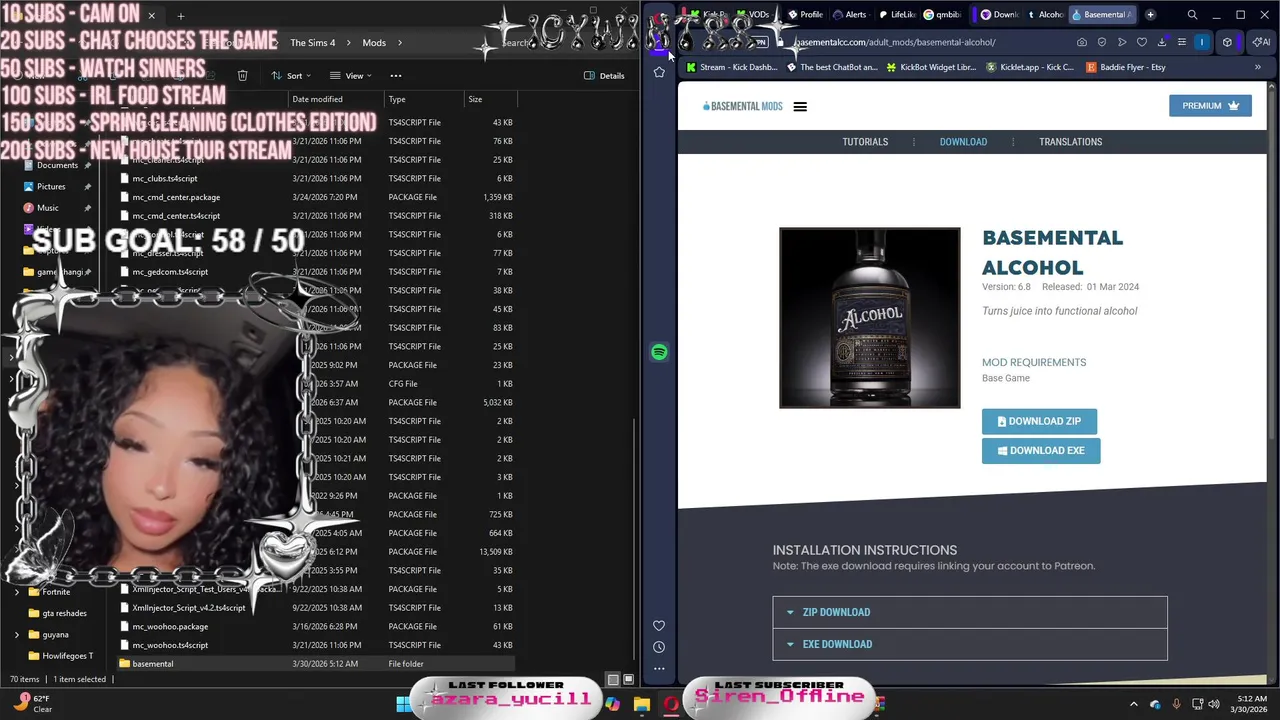Click the DOWNLOAD EXE button
The image size is (1280, 720).
[x=1041, y=450]
